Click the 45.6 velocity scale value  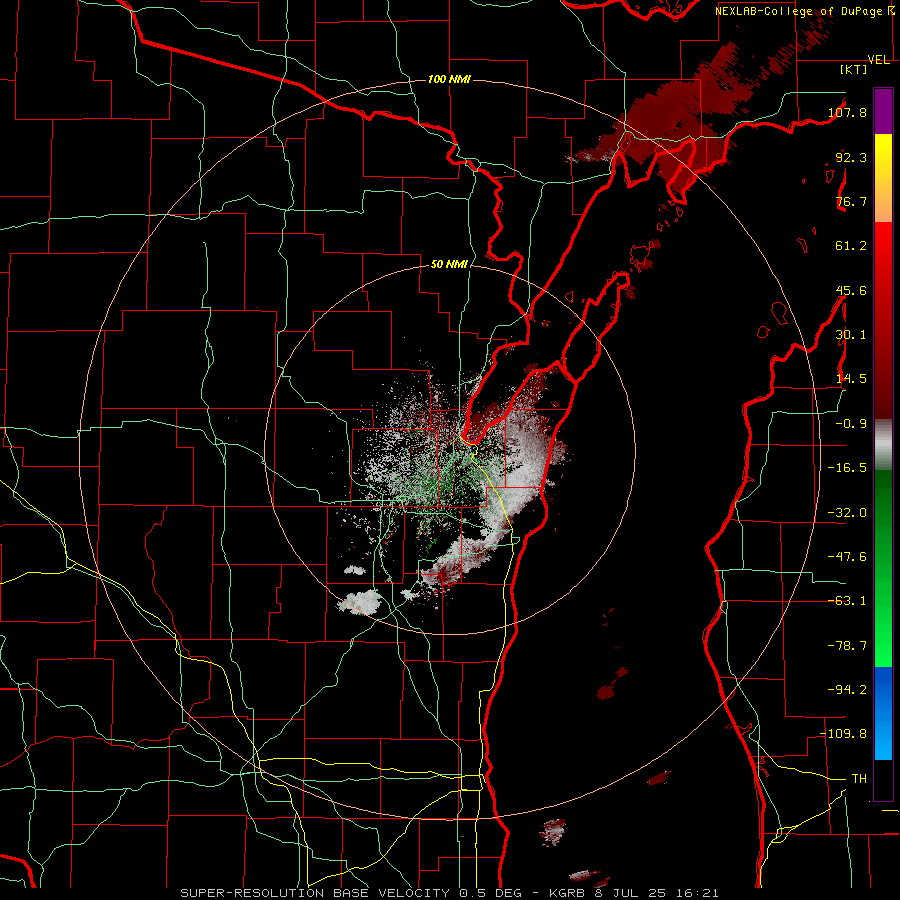click(851, 290)
